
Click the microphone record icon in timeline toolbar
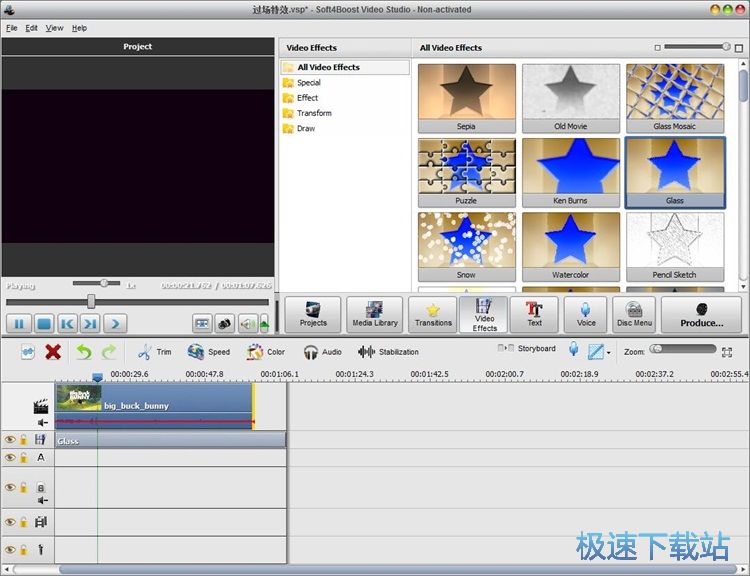point(574,349)
